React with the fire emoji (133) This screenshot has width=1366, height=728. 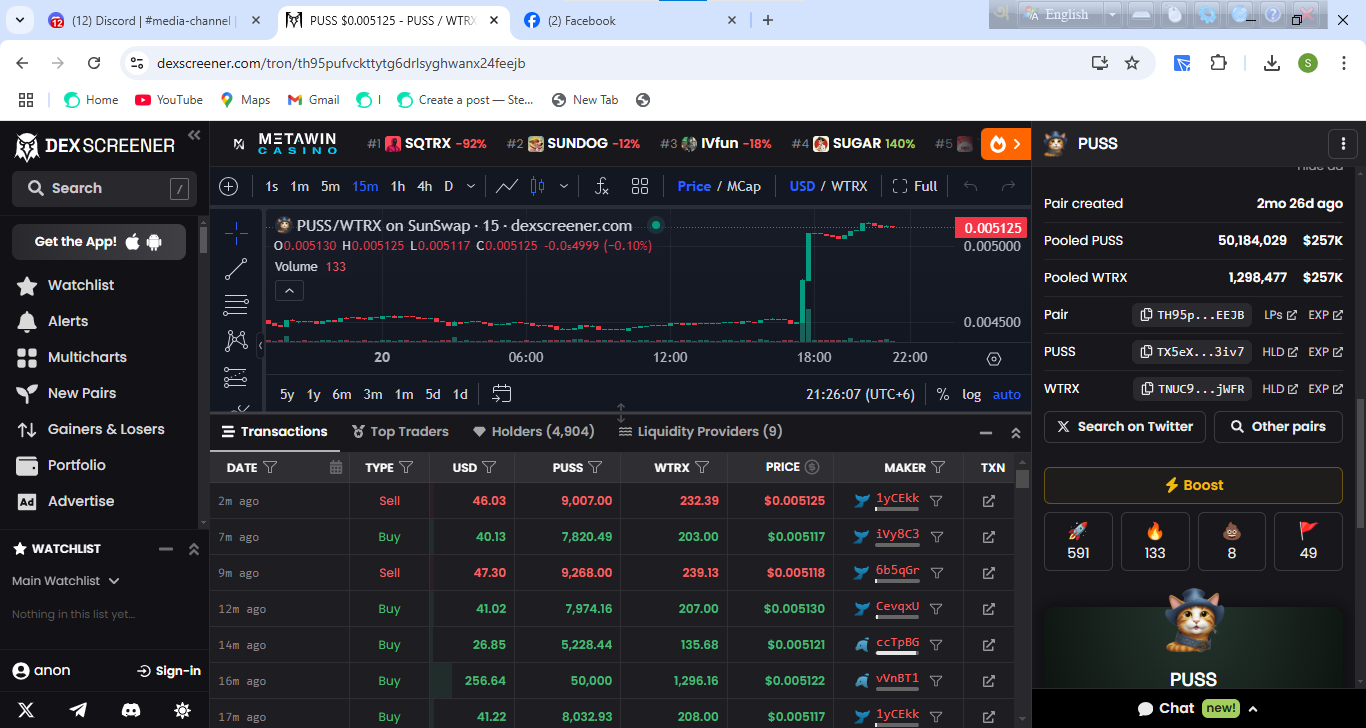pos(1155,541)
